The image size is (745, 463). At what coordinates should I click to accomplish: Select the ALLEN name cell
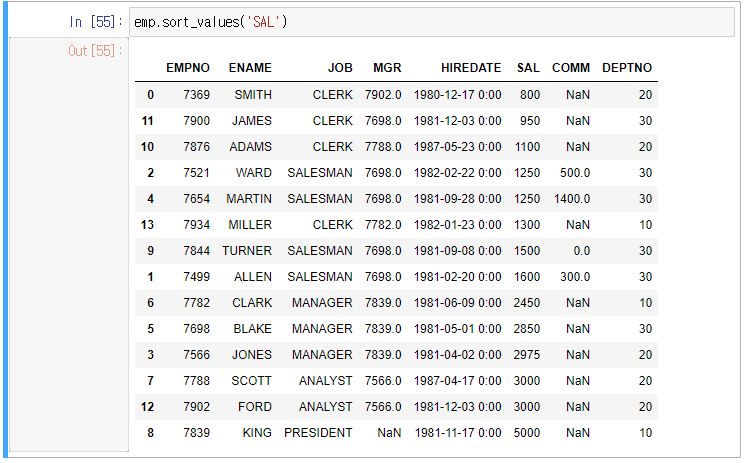(x=253, y=277)
